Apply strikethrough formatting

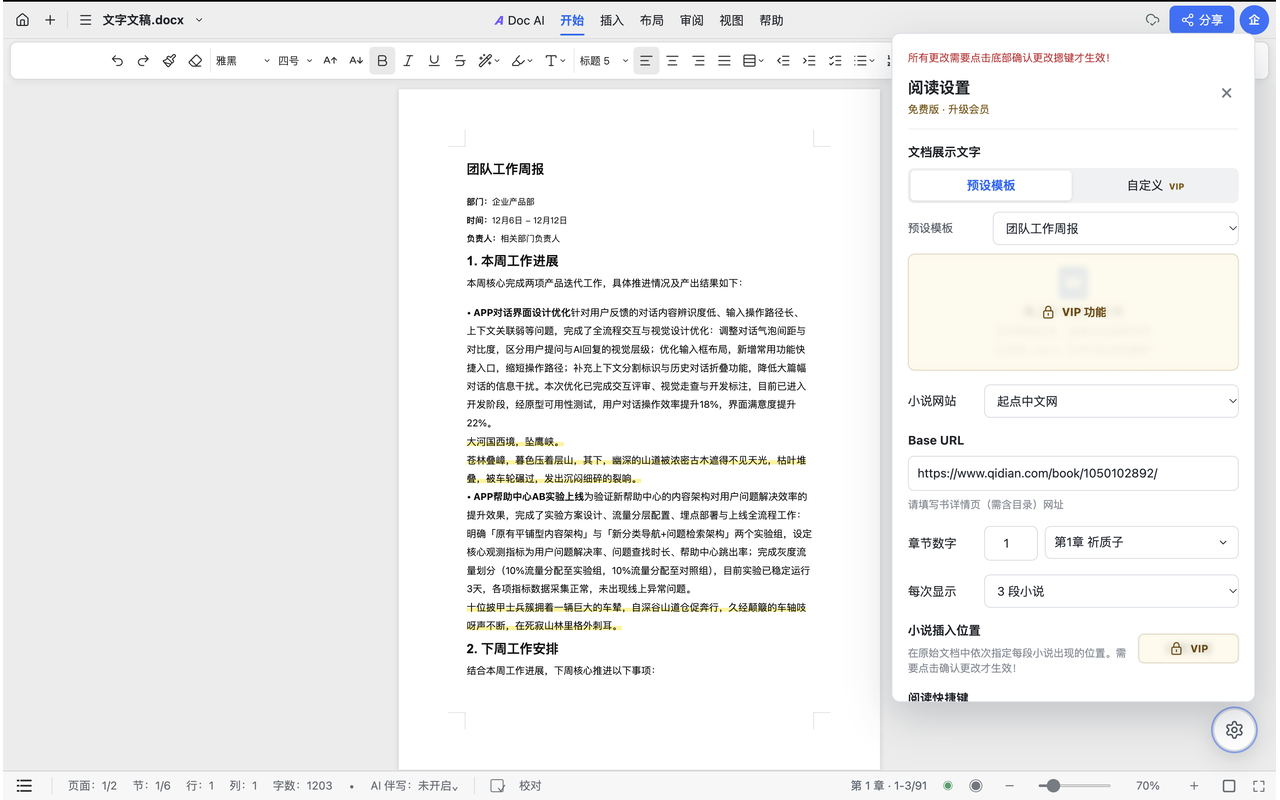(x=460, y=61)
